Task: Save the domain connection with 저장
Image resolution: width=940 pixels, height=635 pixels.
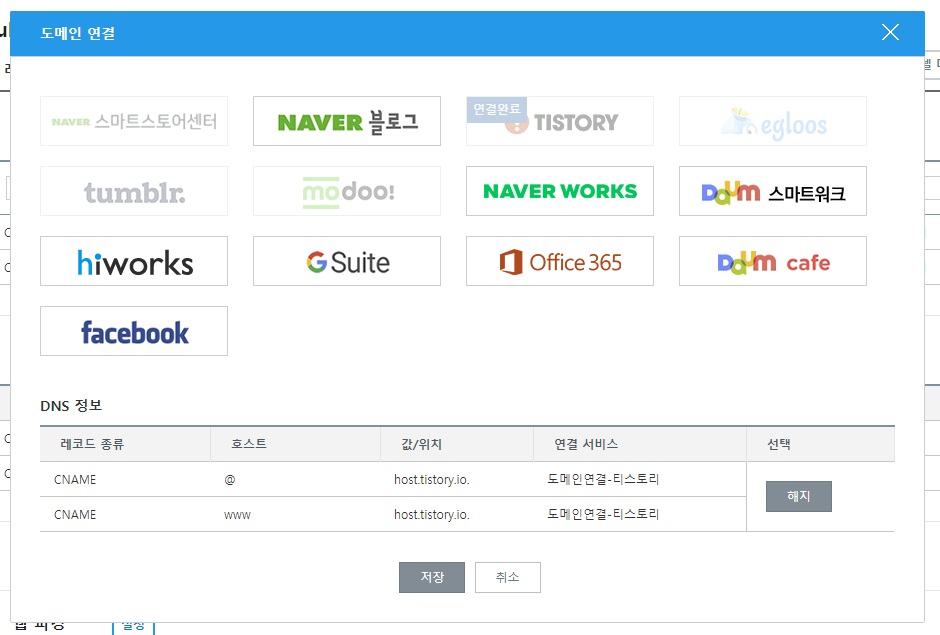Action: coord(432,577)
